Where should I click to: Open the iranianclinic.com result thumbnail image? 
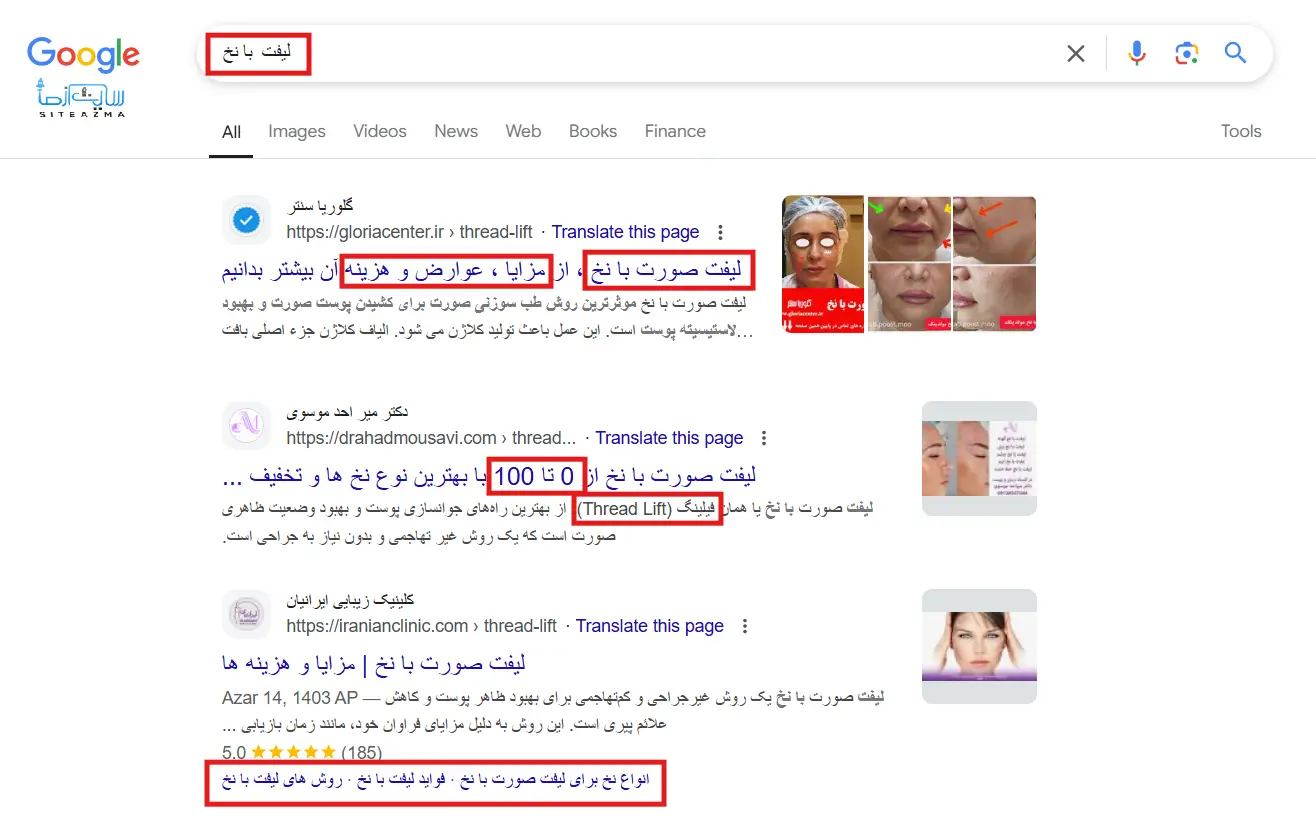[x=979, y=646]
